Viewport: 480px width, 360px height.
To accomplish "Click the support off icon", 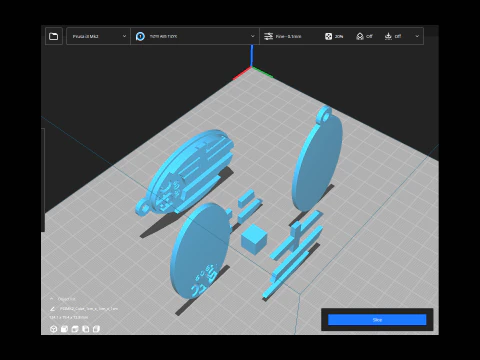I will tap(360, 36).
